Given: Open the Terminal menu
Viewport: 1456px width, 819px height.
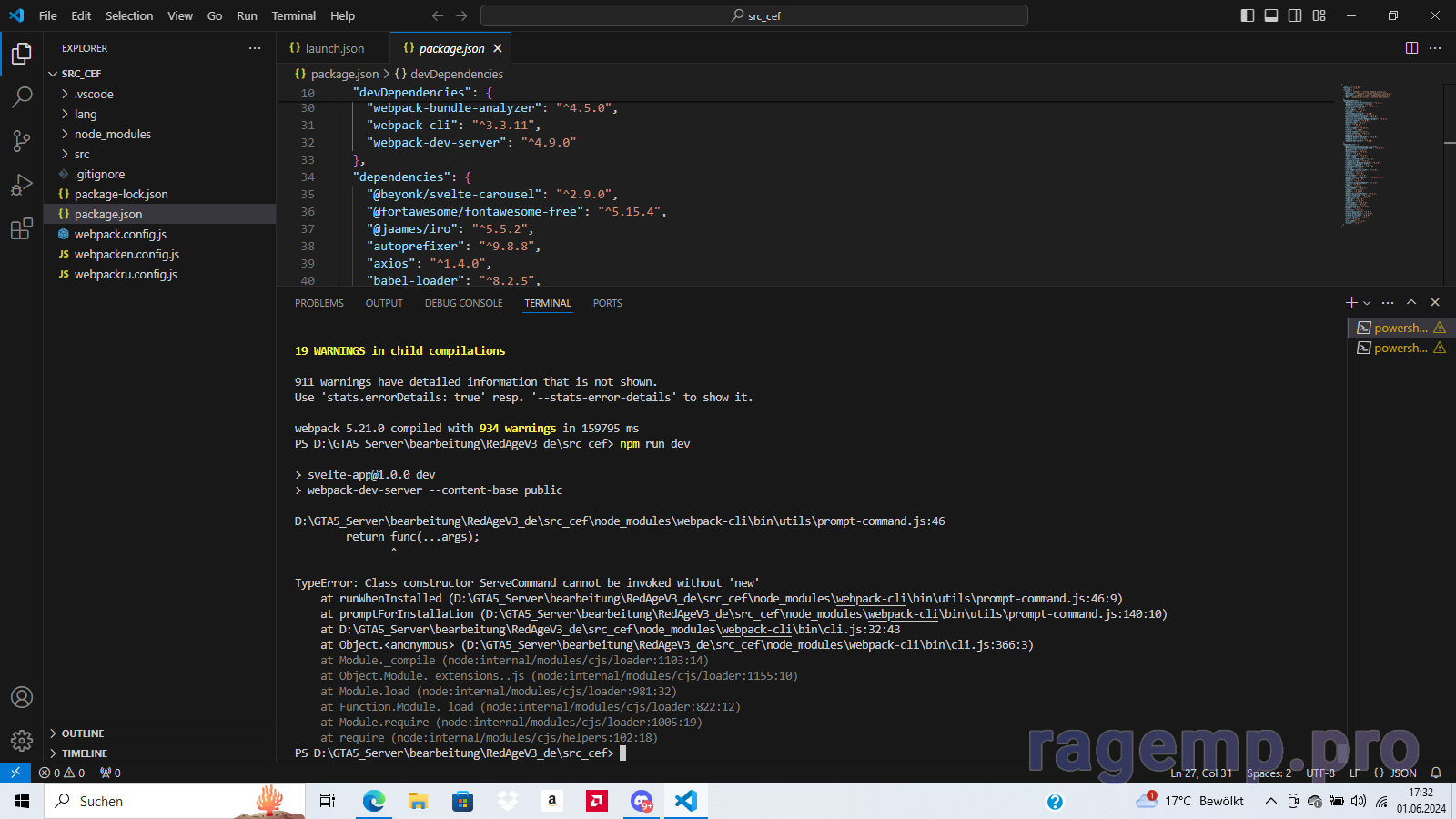Looking at the screenshot, I should point(293,15).
